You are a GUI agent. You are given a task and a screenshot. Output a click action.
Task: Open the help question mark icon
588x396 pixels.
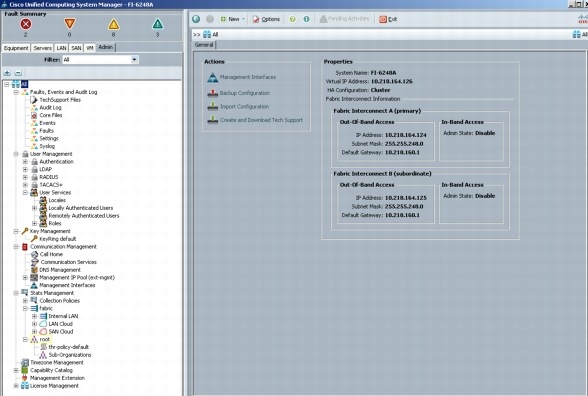pos(292,19)
